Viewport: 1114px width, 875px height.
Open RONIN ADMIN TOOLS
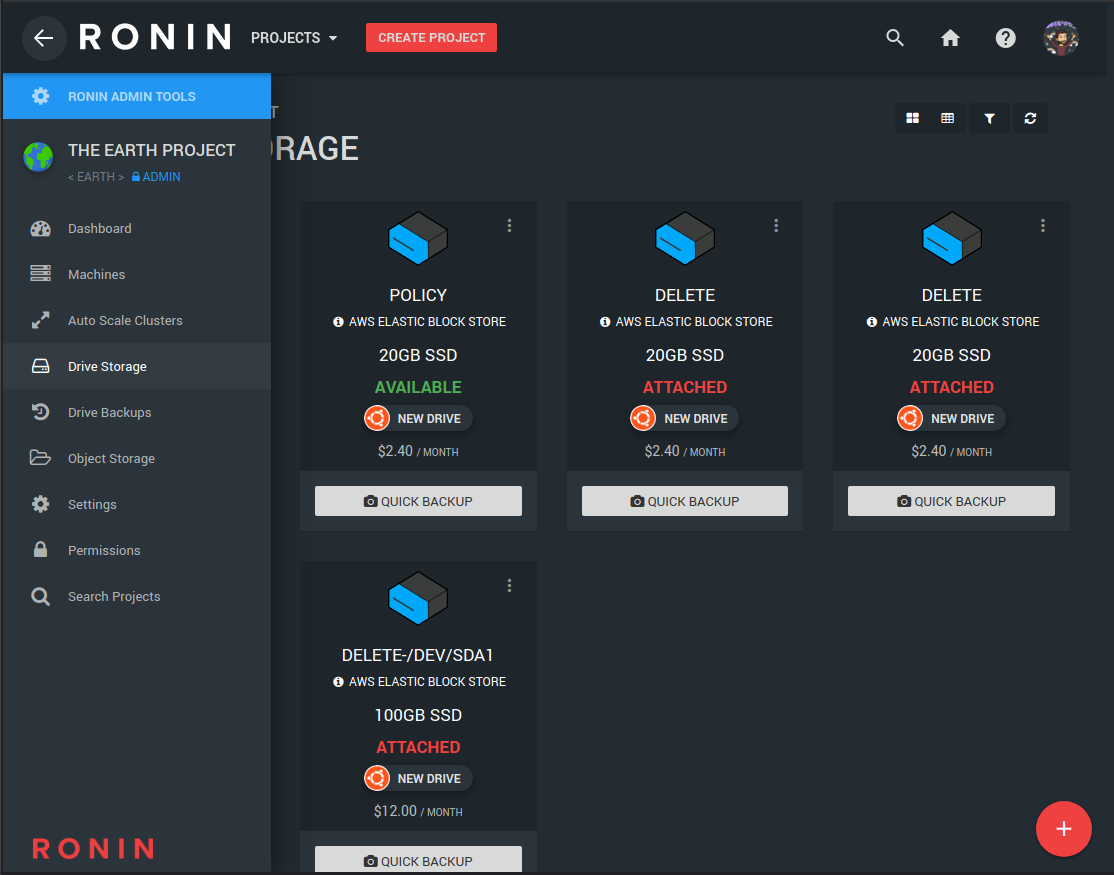[x=136, y=96]
